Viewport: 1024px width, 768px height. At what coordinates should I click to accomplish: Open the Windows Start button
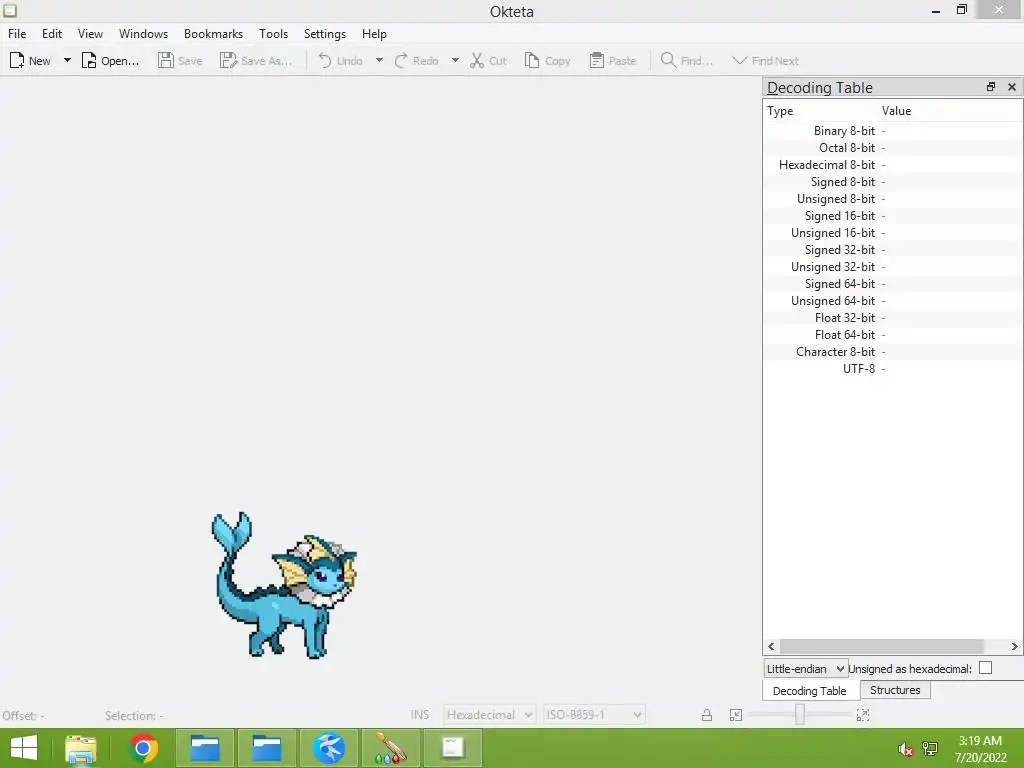(x=24, y=748)
